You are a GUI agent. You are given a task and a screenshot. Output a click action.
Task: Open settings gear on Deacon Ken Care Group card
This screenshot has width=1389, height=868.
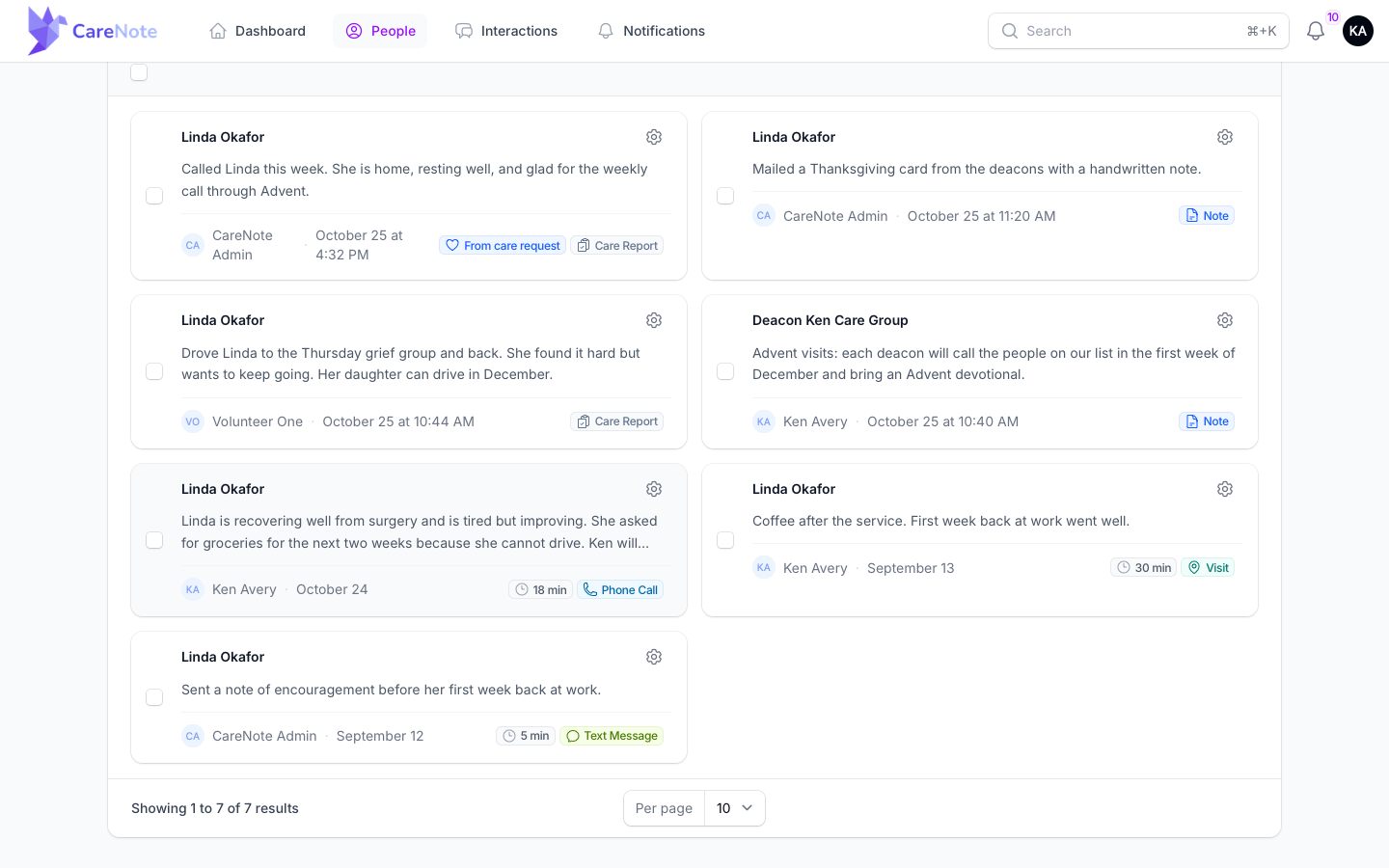1225,320
